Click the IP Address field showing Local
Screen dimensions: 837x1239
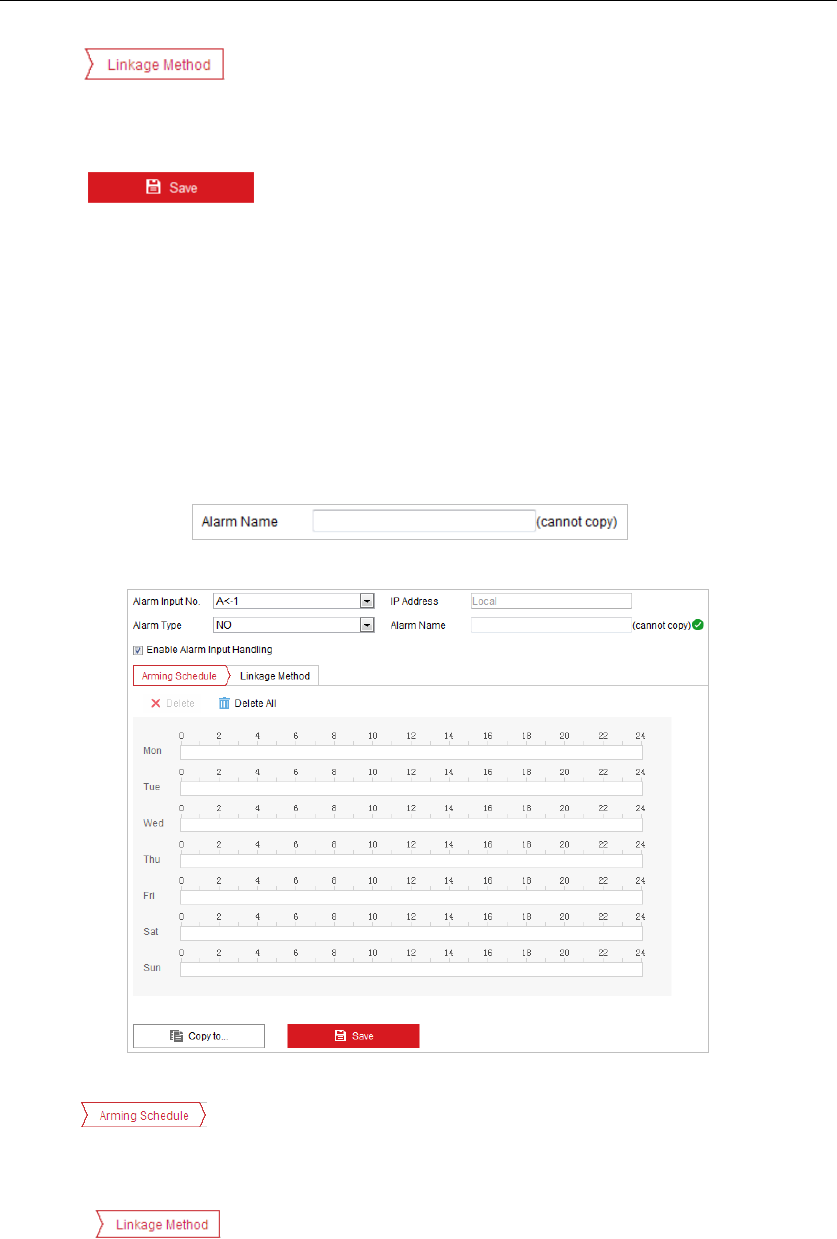pos(550,602)
